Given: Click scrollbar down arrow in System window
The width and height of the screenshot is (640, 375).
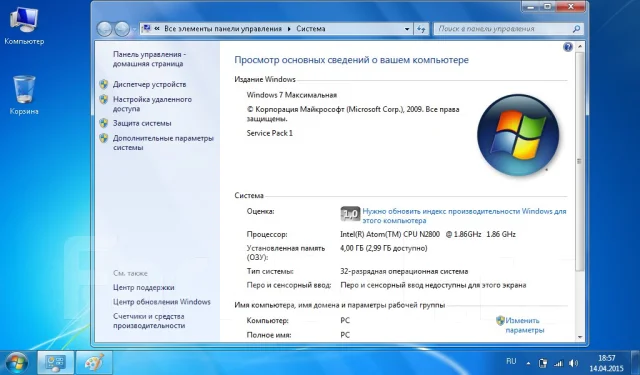Looking at the screenshot, I should [x=580, y=337].
